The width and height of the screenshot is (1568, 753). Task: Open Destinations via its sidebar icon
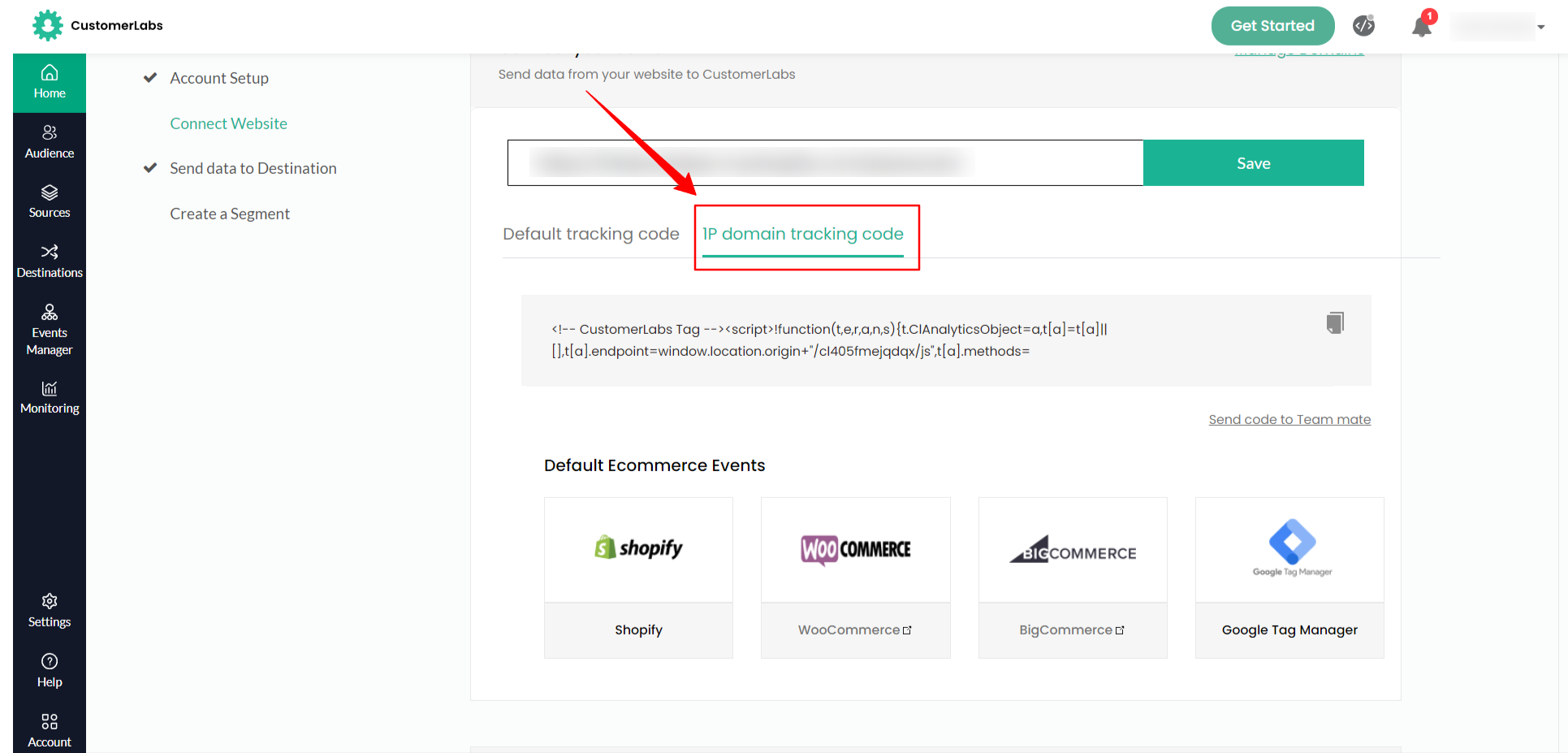49,260
